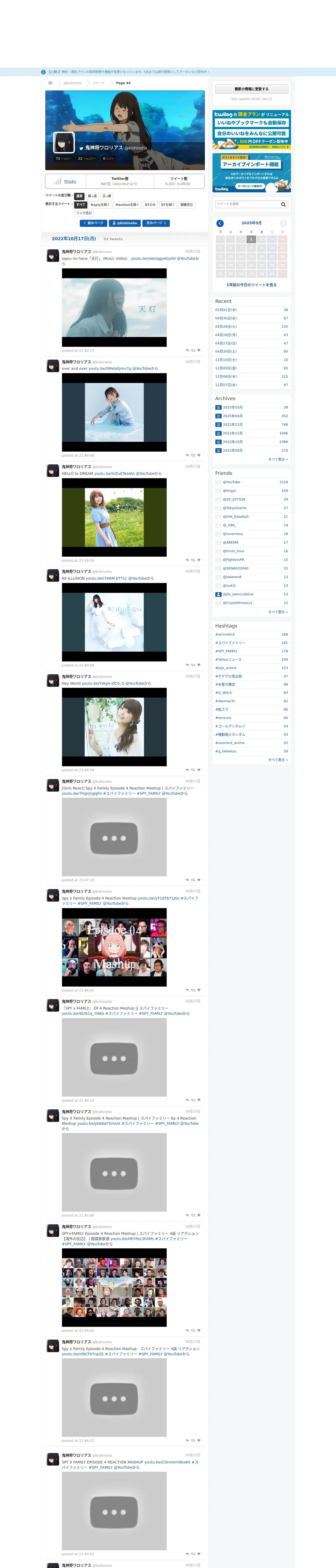Image resolution: width=336 pixels, height=1568 pixels.
Task: Open hashtag #animetick
Action: click(225, 634)
